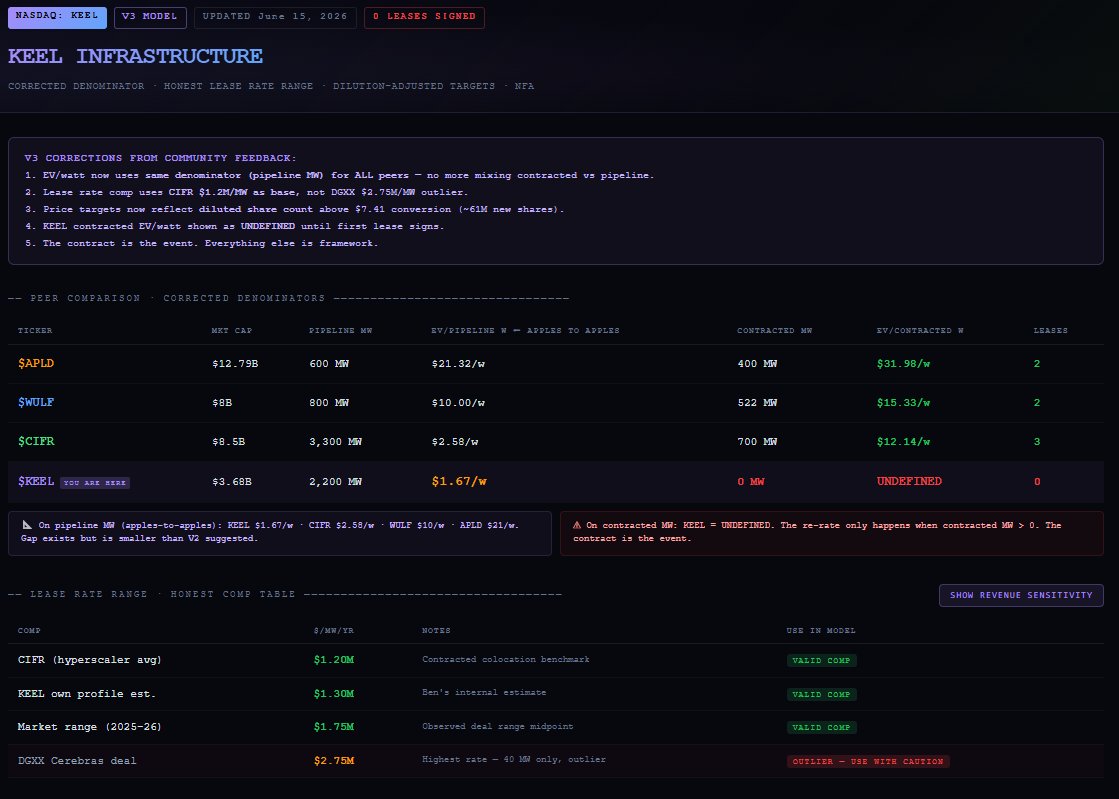
Task: Click the 0 Leases Signed badge
Action: [x=424, y=17]
